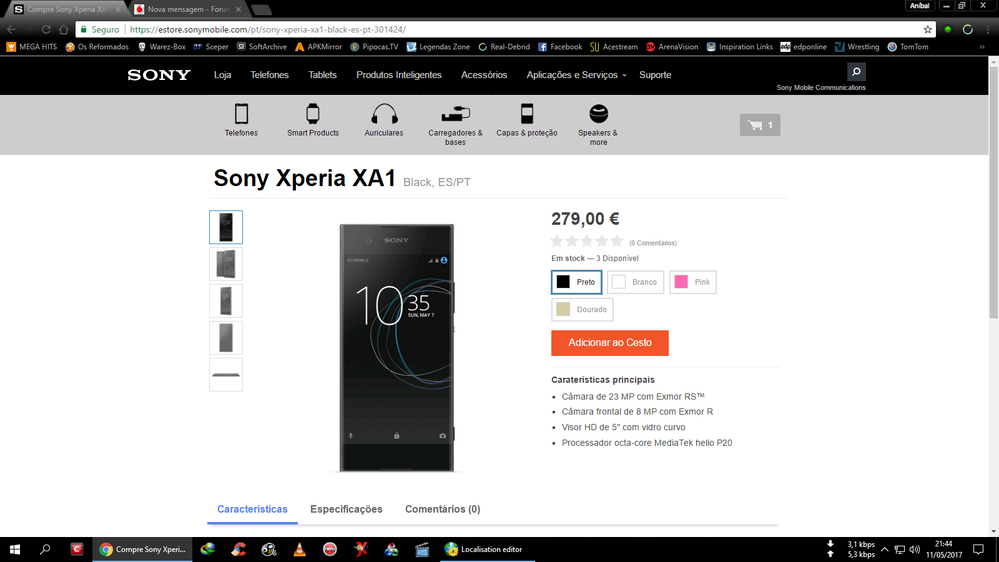Screen dimensions: 999x562
Task: Bookmark this page with the star icon
Action: tap(928, 30)
